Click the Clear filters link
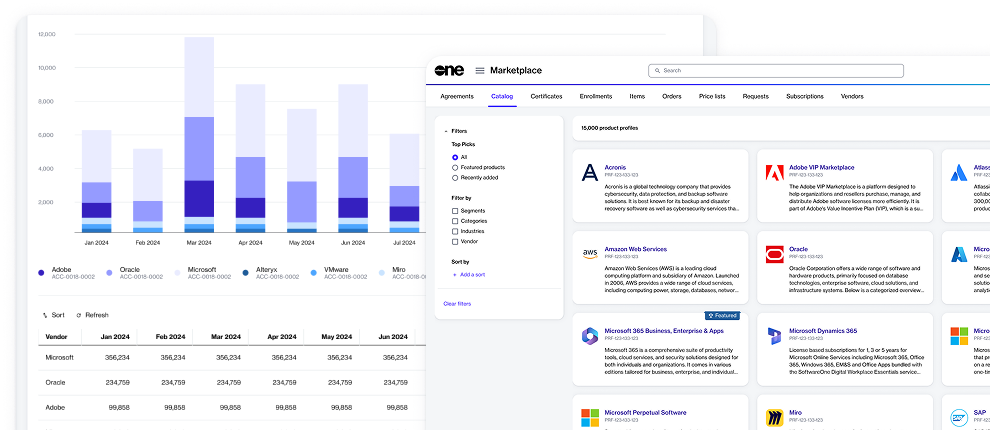 click(457, 303)
